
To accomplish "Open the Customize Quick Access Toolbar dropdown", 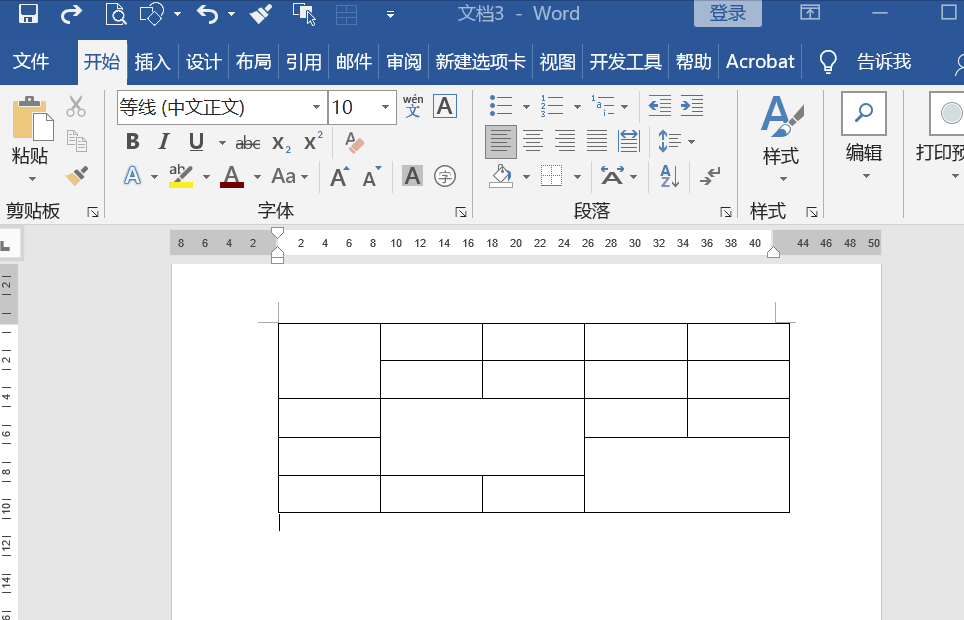I will 390,14.
